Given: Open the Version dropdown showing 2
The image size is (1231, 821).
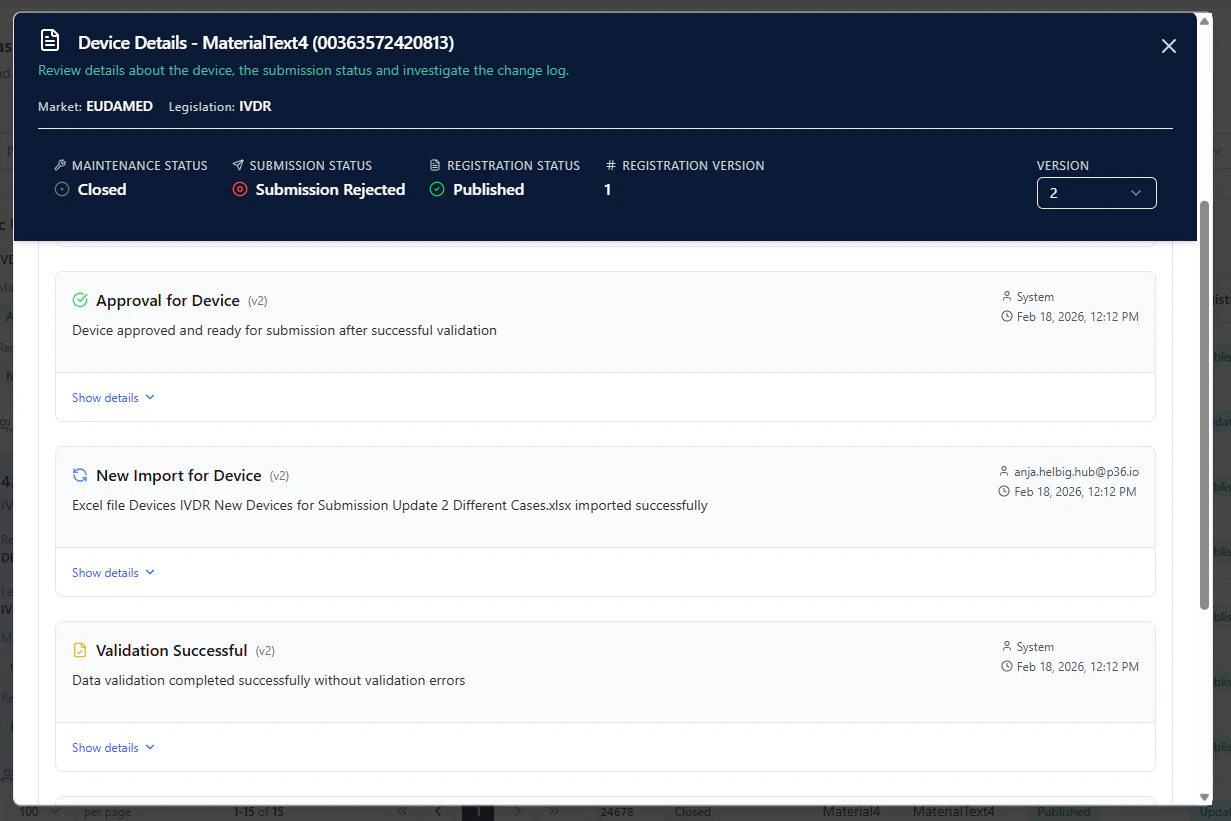Looking at the screenshot, I should point(1096,192).
